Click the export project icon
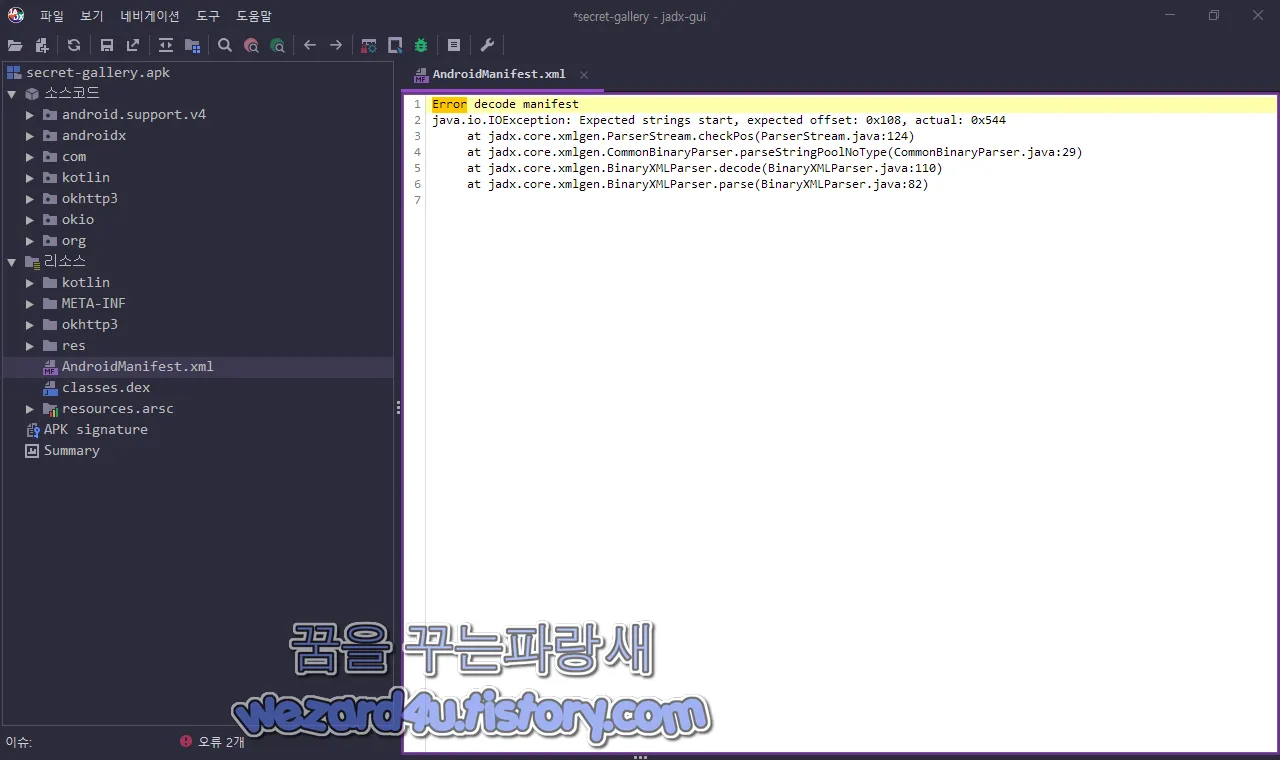 [133, 45]
